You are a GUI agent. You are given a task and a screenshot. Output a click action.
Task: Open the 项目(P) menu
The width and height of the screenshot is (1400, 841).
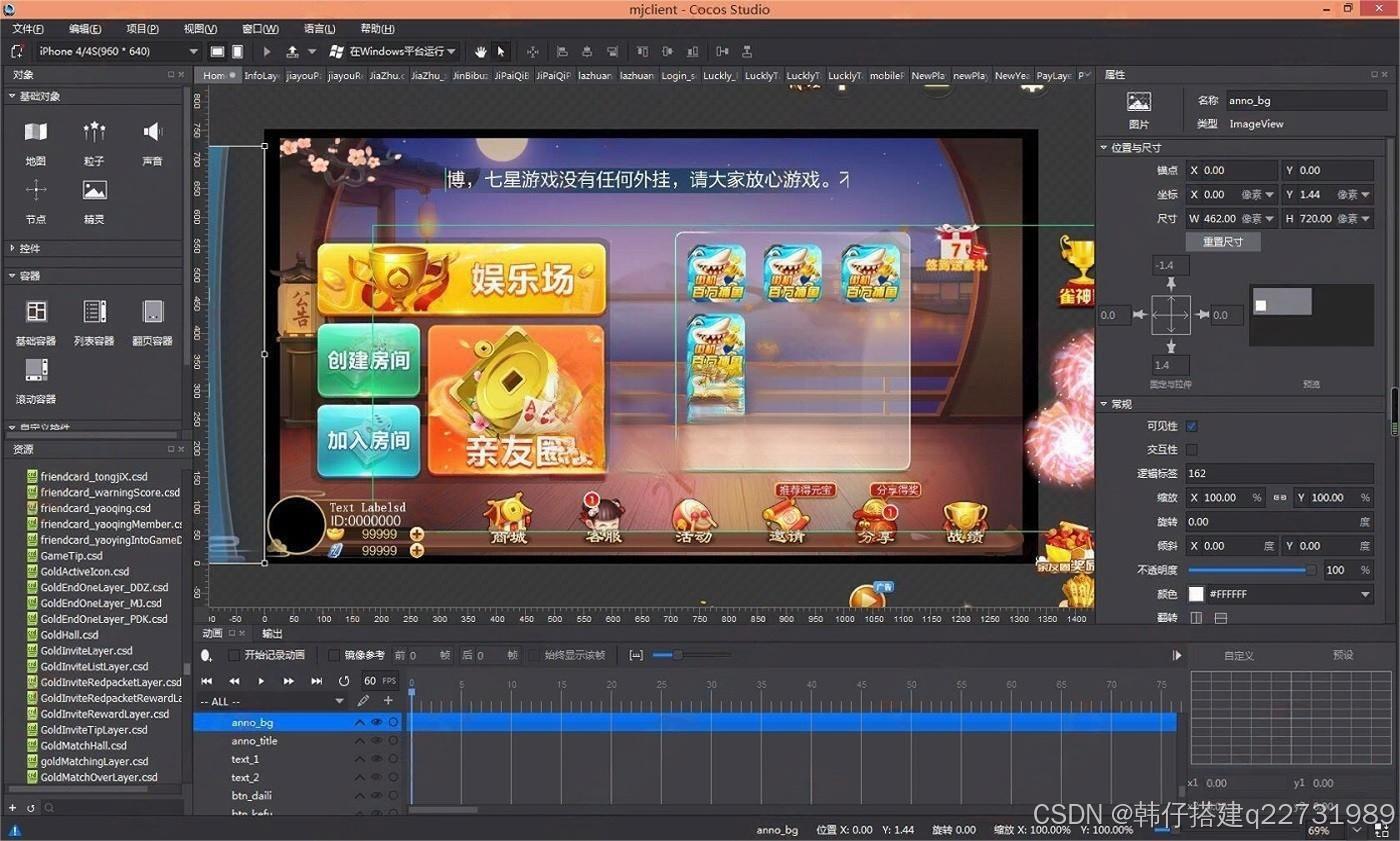[142, 29]
